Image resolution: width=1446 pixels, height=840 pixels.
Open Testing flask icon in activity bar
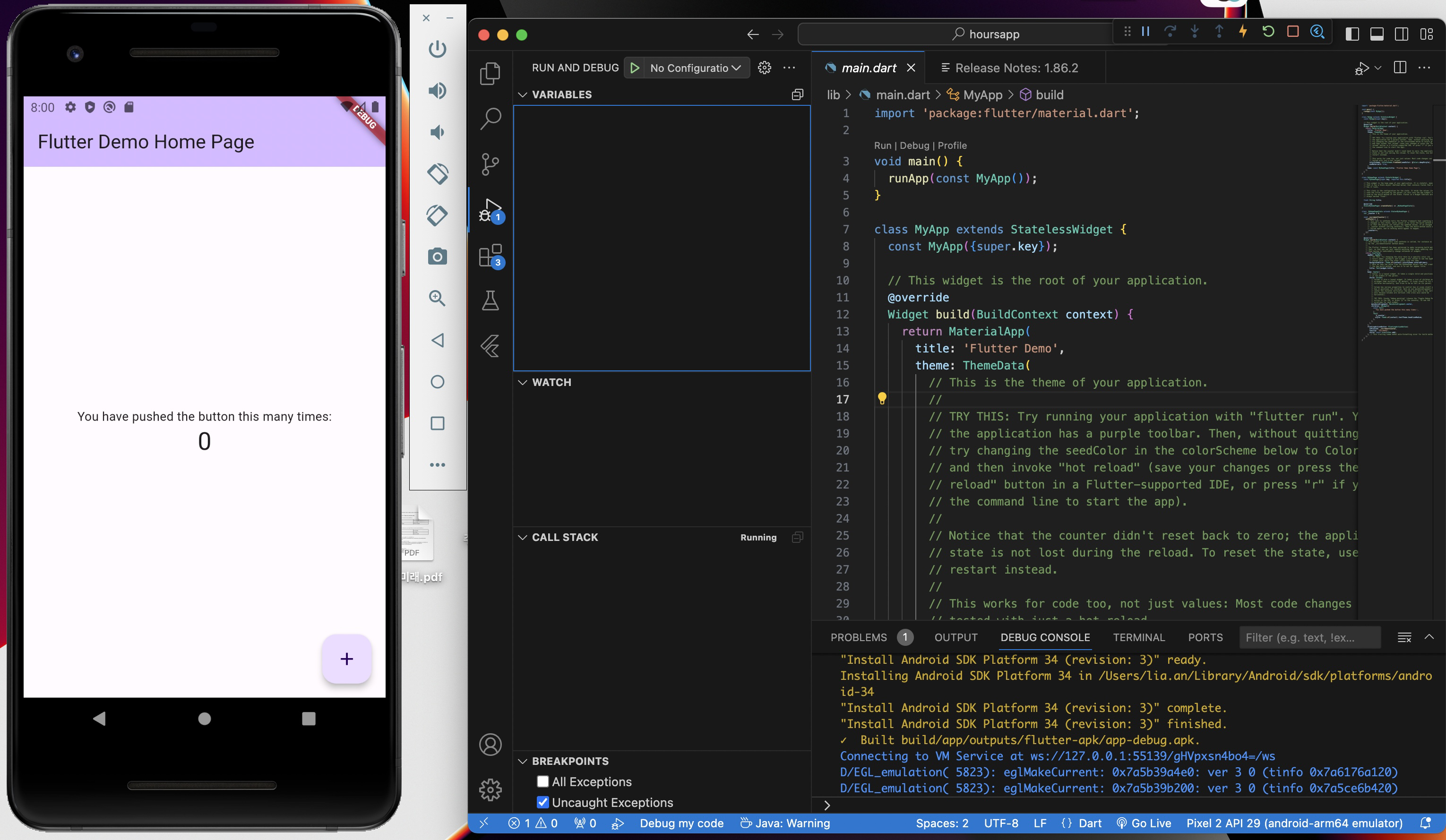pyautogui.click(x=490, y=300)
